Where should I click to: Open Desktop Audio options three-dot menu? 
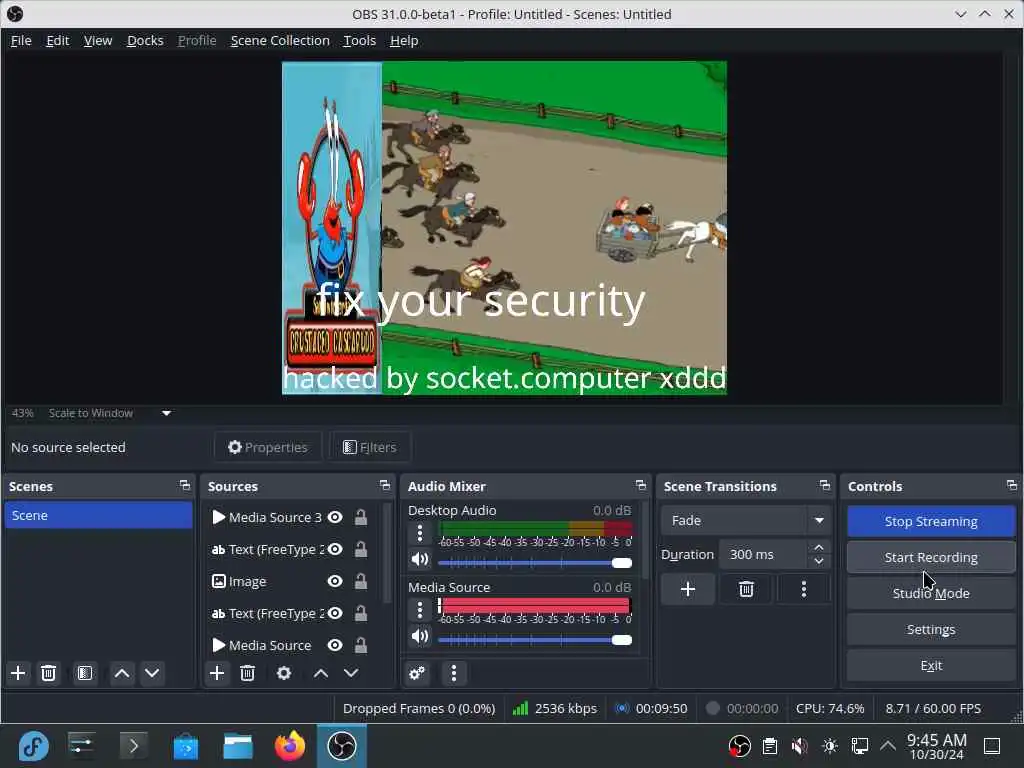[420, 534]
